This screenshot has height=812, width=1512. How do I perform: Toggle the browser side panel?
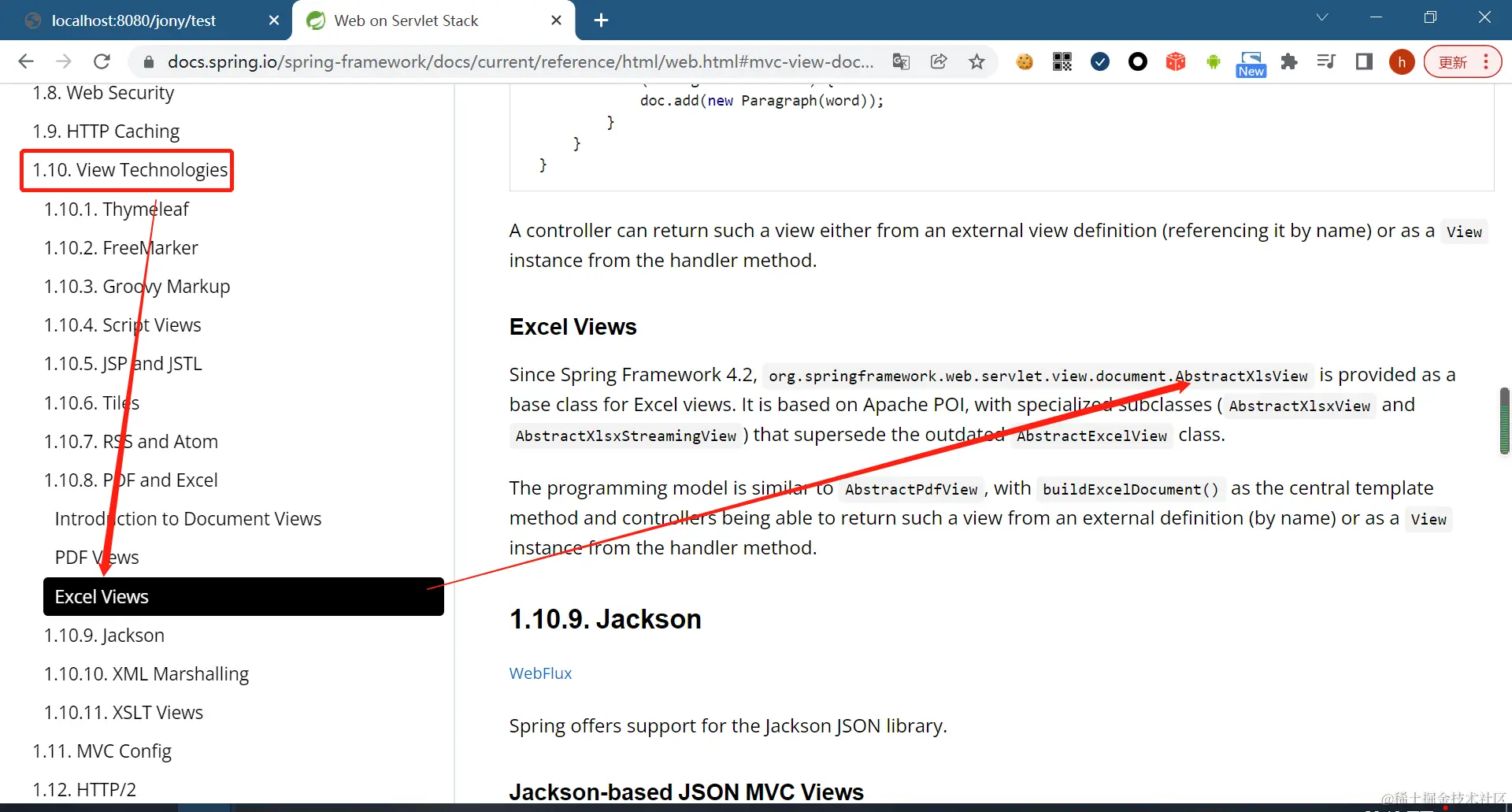pyautogui.click(x=1364, y=61)
